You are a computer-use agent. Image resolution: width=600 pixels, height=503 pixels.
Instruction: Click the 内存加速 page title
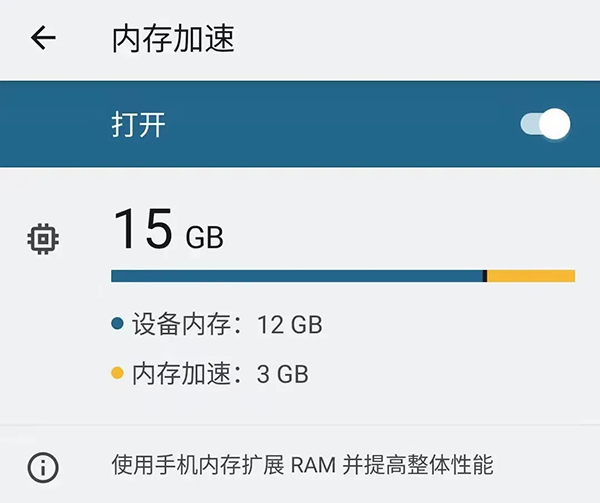pos(174,39)
